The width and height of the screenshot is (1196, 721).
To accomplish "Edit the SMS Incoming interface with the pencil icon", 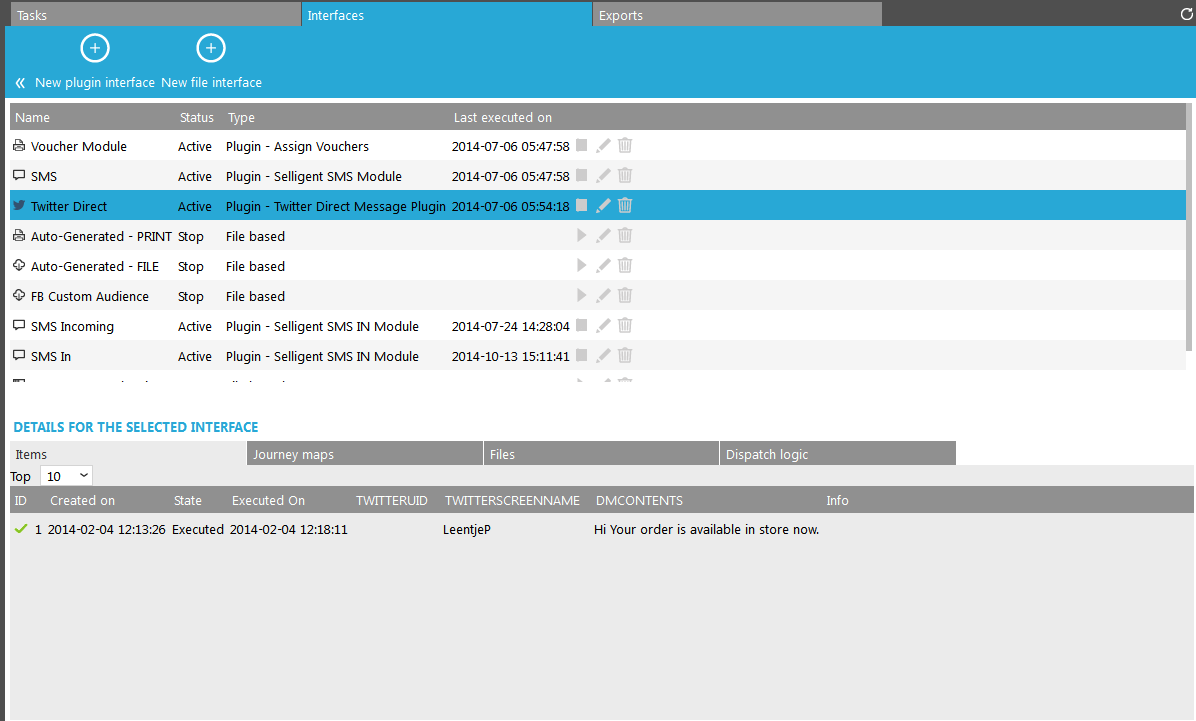I will (x=603, y=326).
